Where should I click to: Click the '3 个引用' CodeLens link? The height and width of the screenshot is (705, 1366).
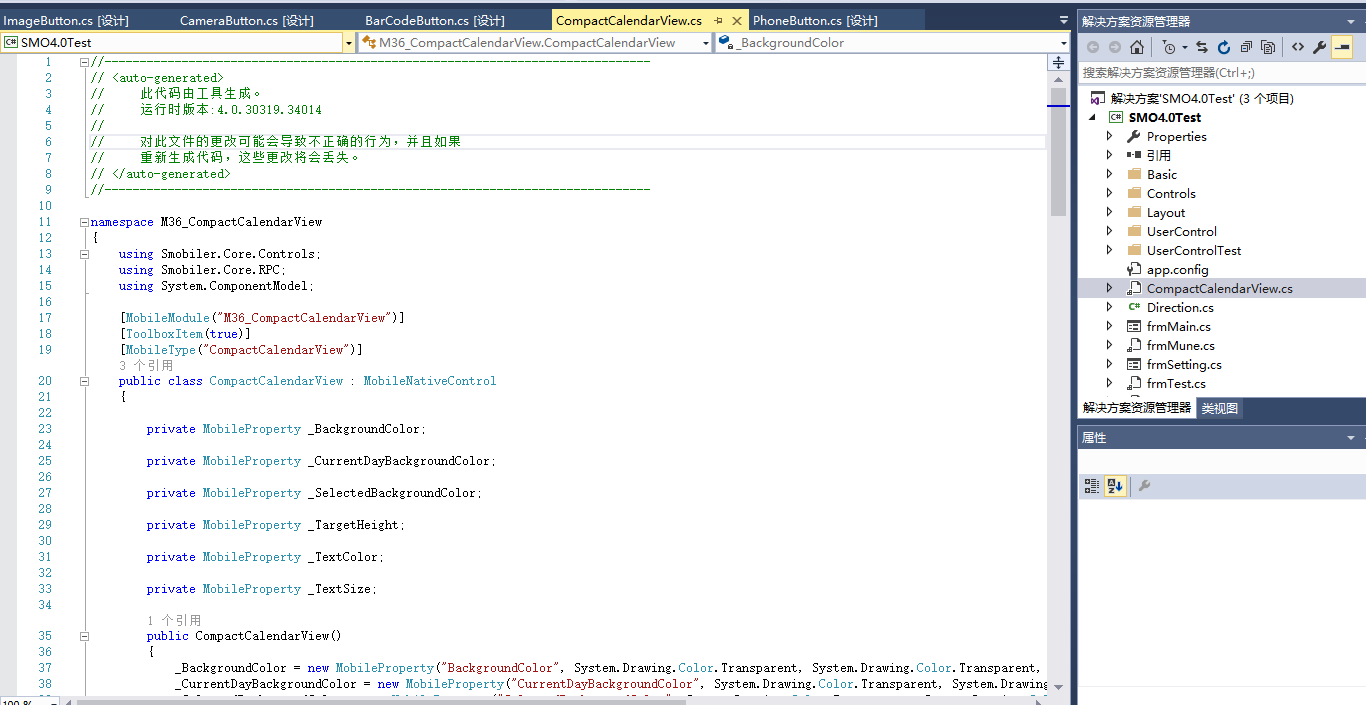pyautogui.click(x=145, y=366)
